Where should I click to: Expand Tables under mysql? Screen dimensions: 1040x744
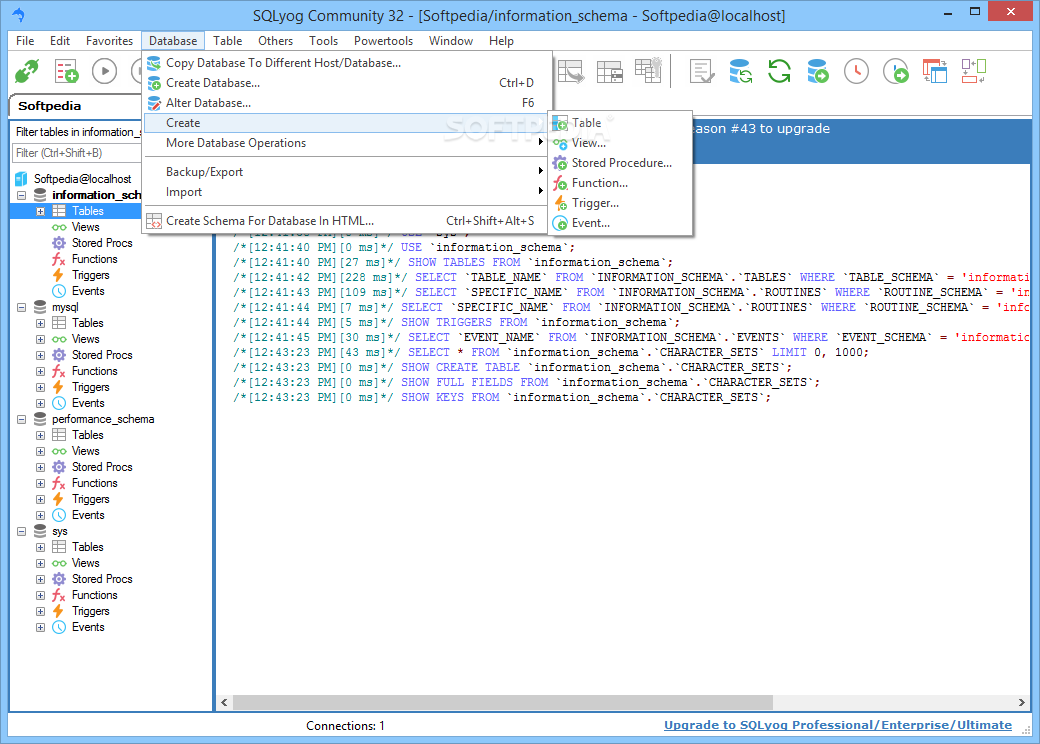click(40, 324)
